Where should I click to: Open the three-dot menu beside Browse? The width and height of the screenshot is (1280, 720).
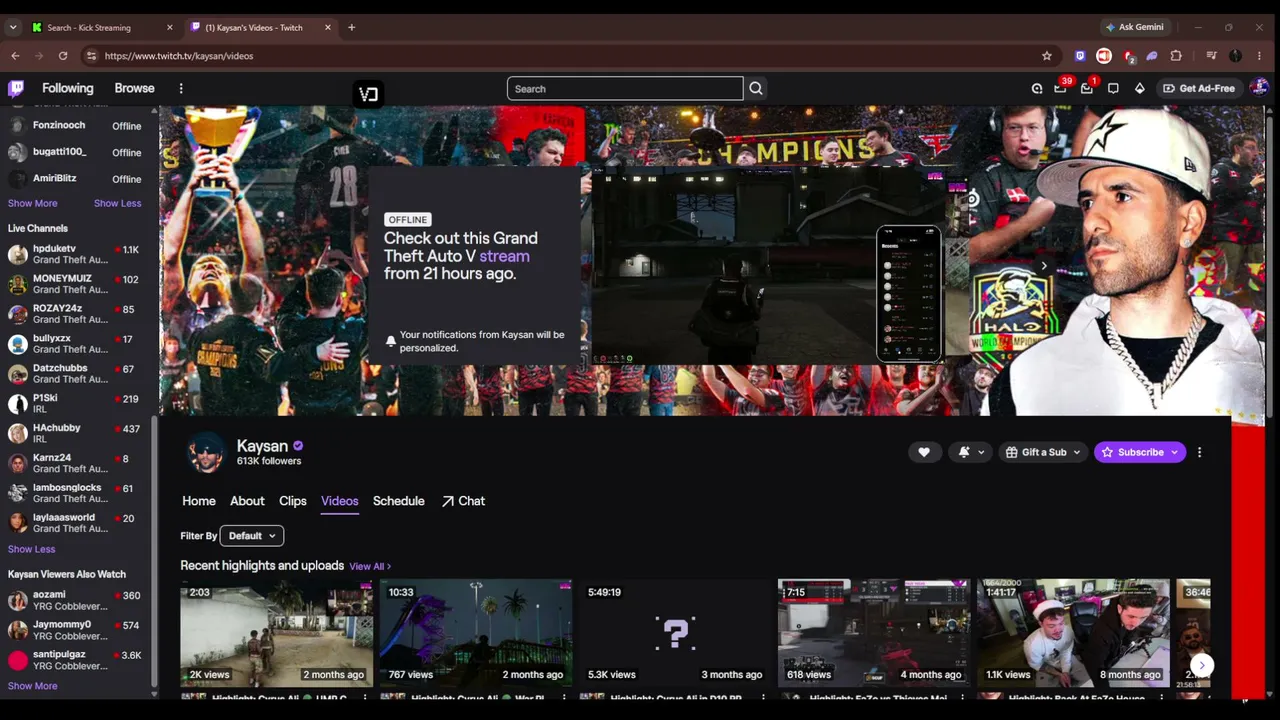click(181, 88)
